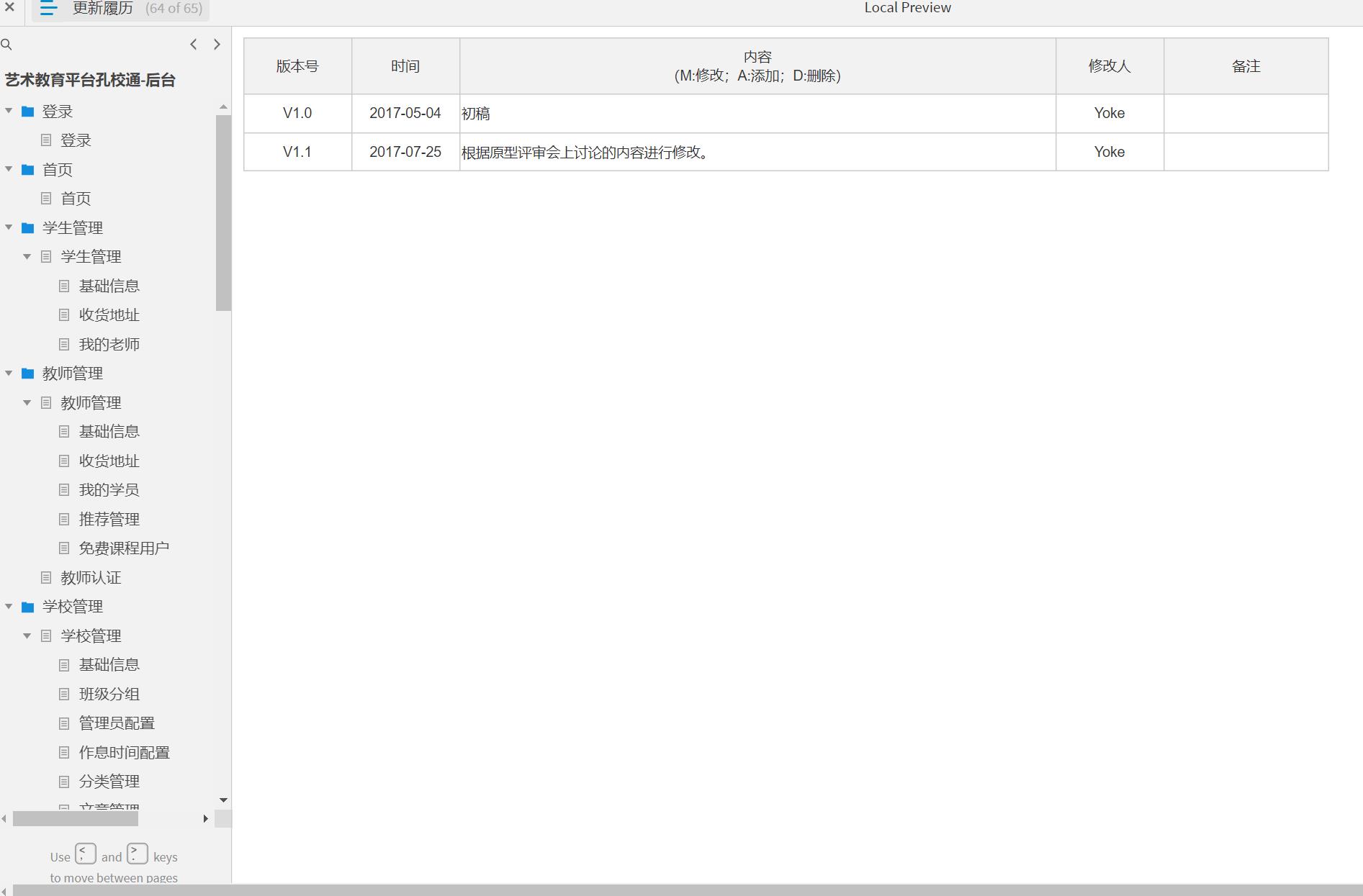Click the blue folder icon beside 学校管理
This screenshot has height=896, width=1363.
28,607
